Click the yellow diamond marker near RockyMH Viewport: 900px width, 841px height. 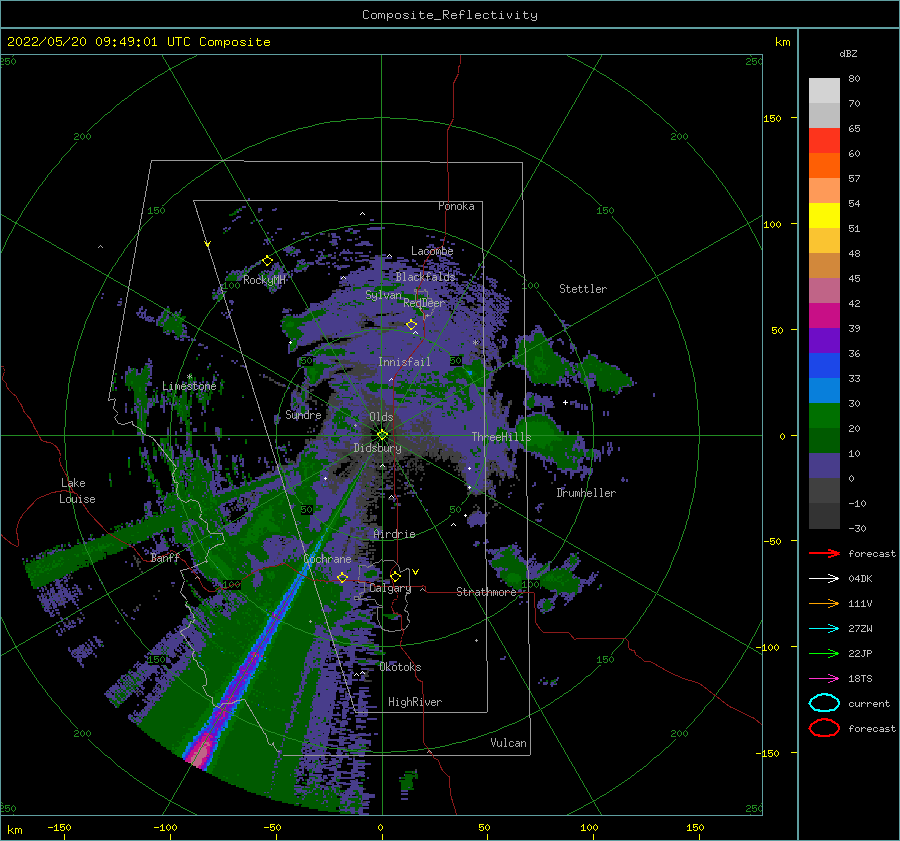pyautogui.click(x=267, y=261)
